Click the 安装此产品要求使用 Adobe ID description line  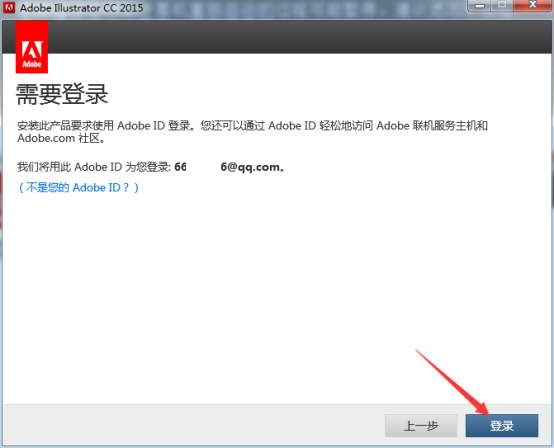point(252,125)
